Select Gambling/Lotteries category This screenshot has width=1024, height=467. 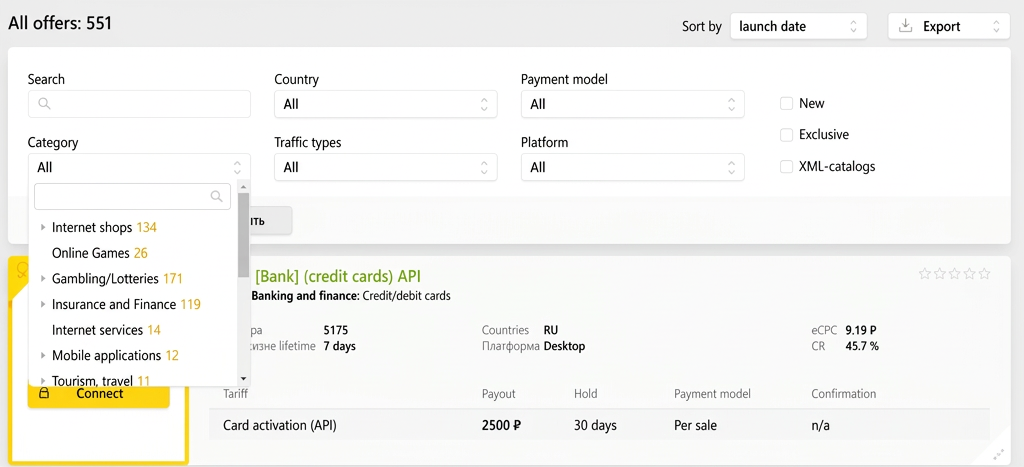[117, 279]
